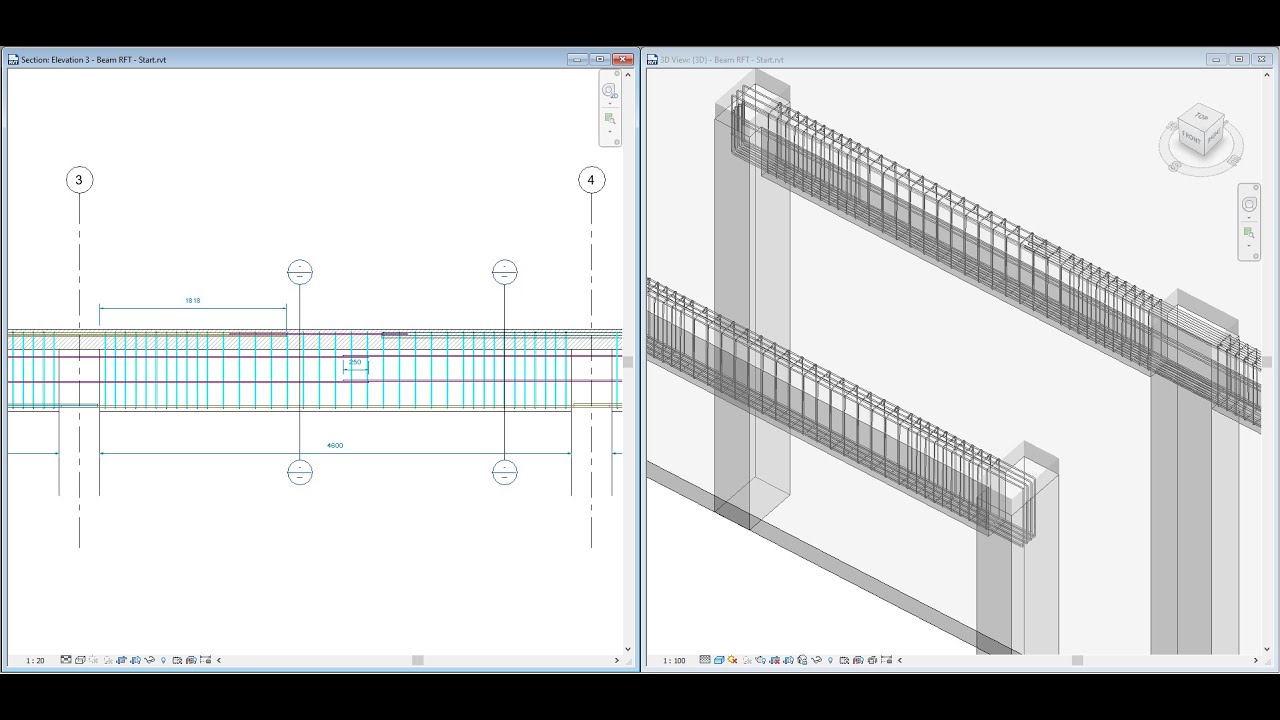Toggle Show Crop Region in 3D view
Screen dimensions: 1280x720
(x=788, y=660)
